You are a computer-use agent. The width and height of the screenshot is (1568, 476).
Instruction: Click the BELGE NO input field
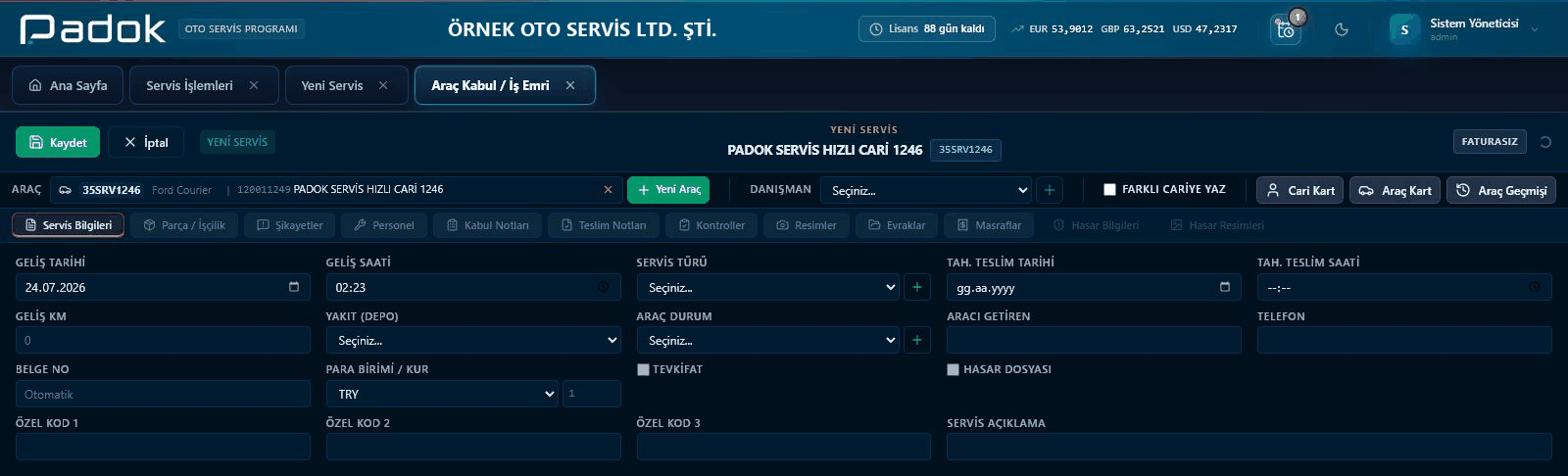[163, 394]
